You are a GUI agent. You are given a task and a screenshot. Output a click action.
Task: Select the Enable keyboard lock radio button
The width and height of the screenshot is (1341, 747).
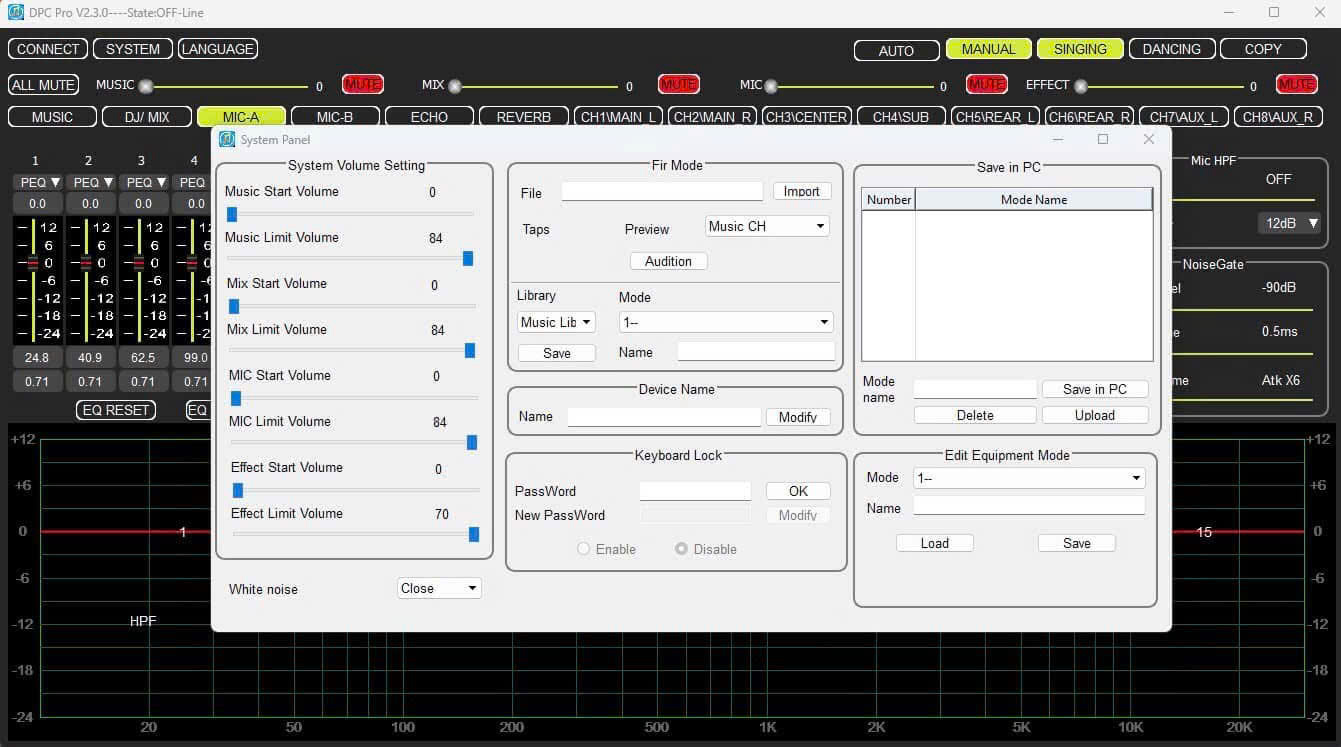pos(583,549)
